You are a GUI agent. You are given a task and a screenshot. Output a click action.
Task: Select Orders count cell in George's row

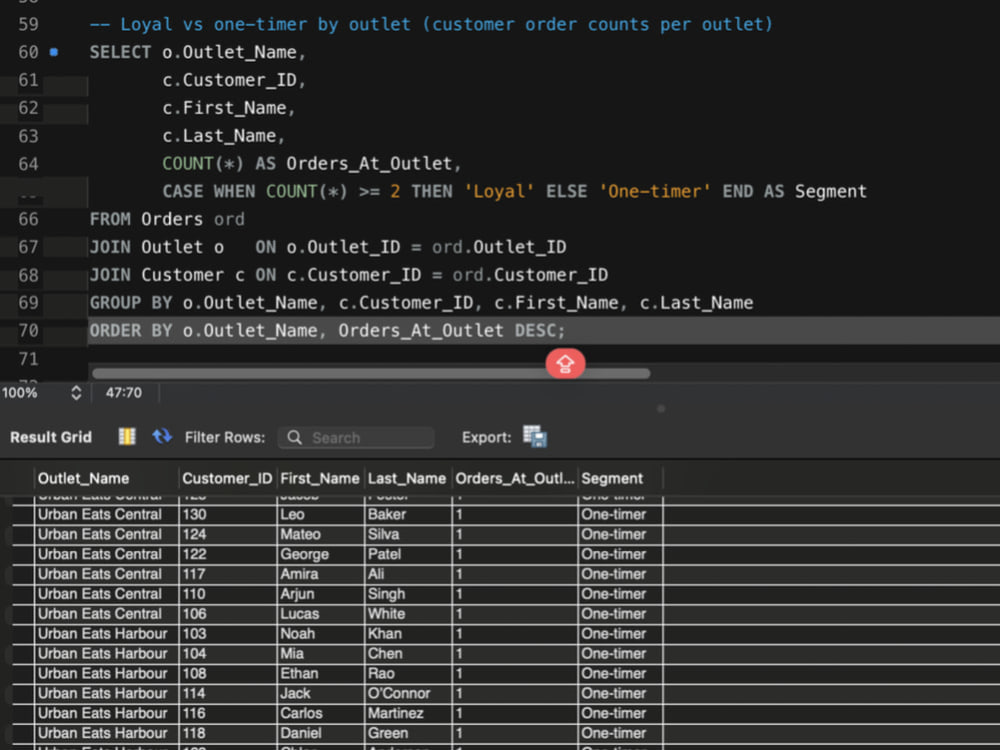[515, 554]
